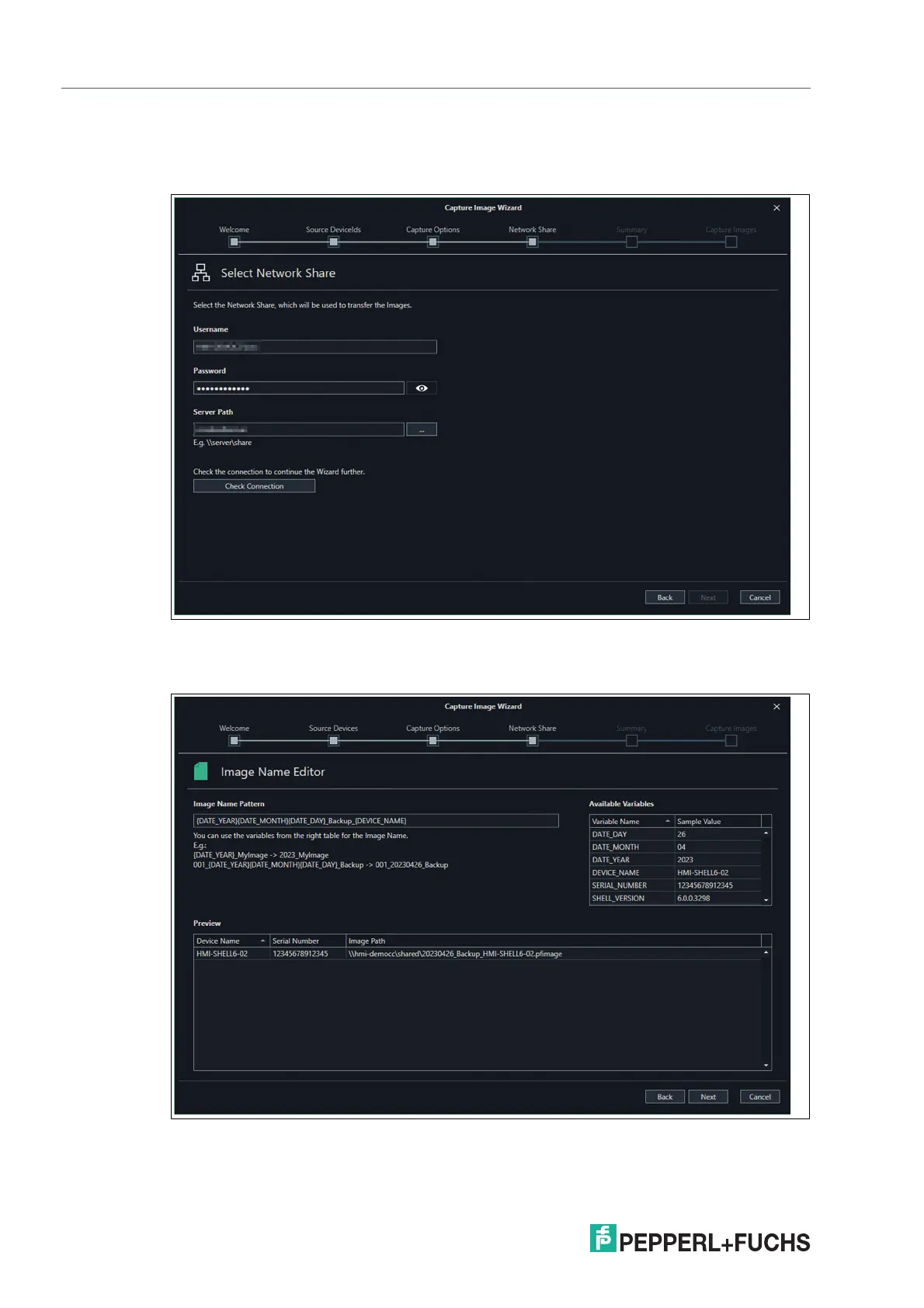Select the Network Share step in lower wizard

532,740
